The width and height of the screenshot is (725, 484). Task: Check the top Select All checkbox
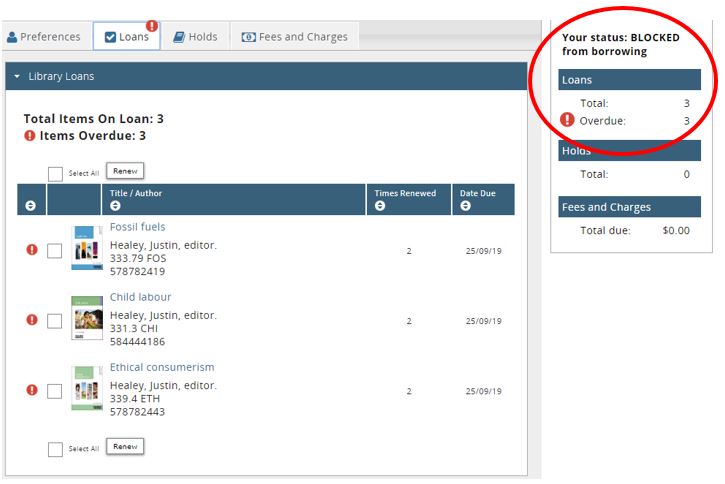55,173
